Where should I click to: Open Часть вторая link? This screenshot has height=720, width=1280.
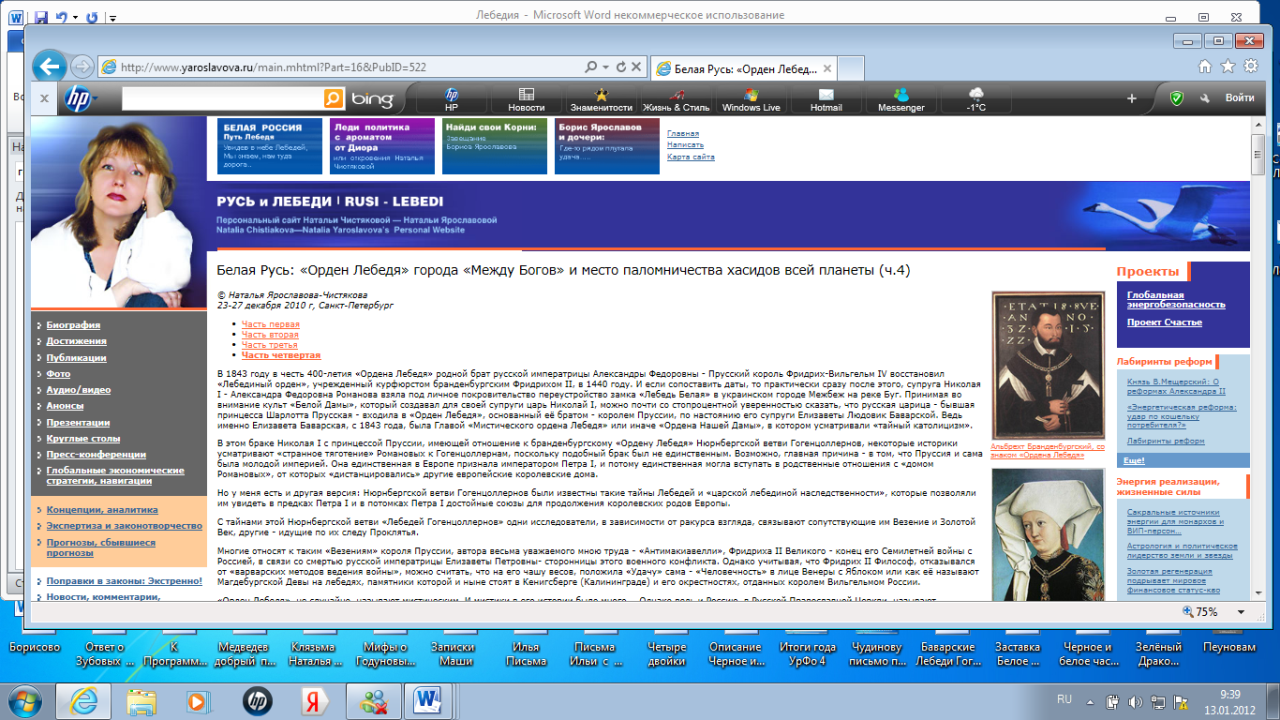270,335
